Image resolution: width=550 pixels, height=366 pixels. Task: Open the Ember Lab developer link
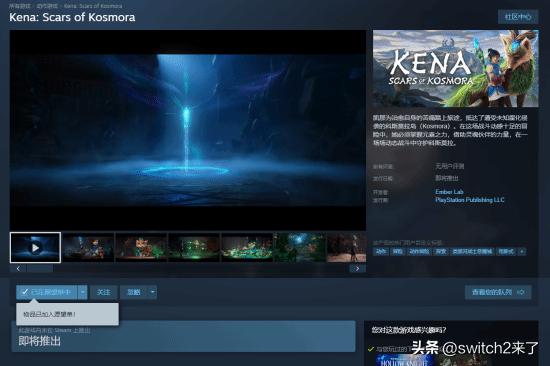pos(449,192)
